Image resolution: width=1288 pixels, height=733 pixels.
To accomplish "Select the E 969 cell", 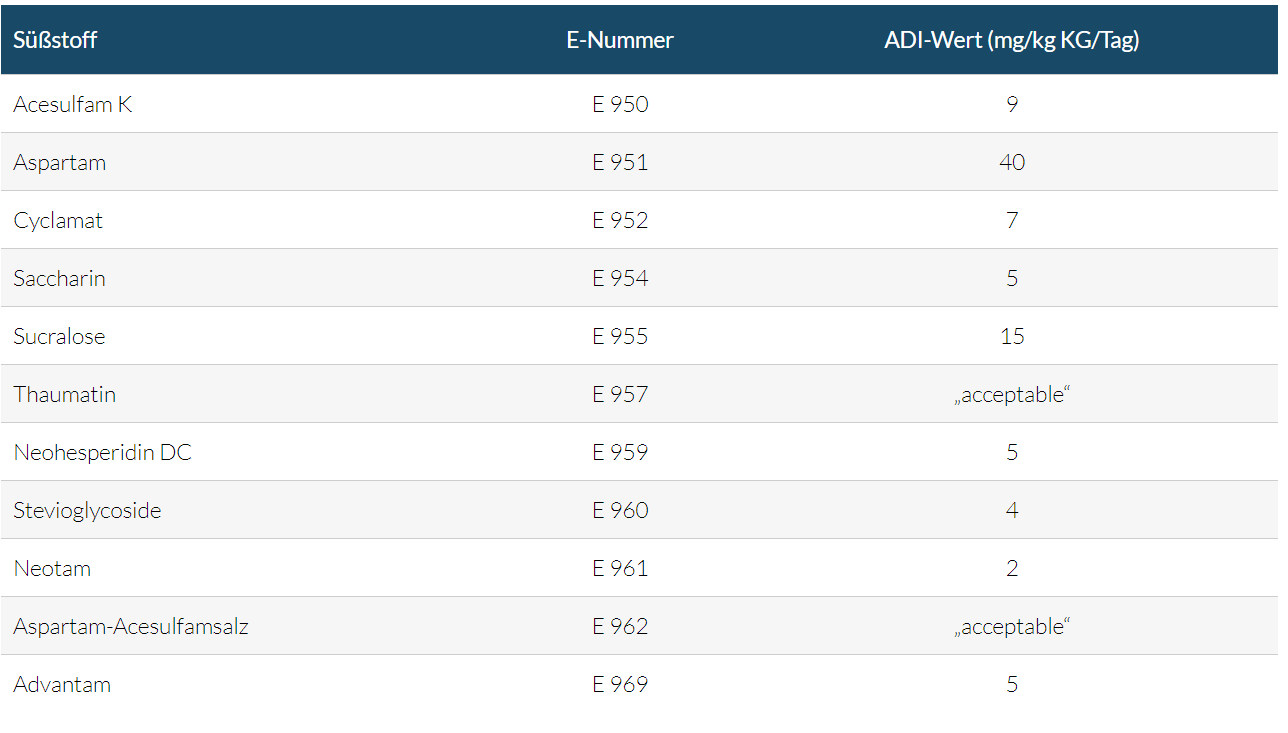I will point(620,684).
